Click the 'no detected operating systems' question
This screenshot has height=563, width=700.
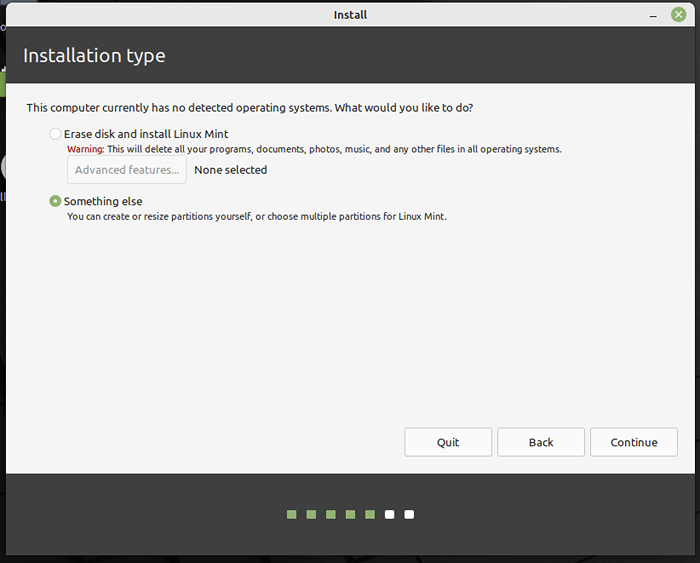[250, 108]
